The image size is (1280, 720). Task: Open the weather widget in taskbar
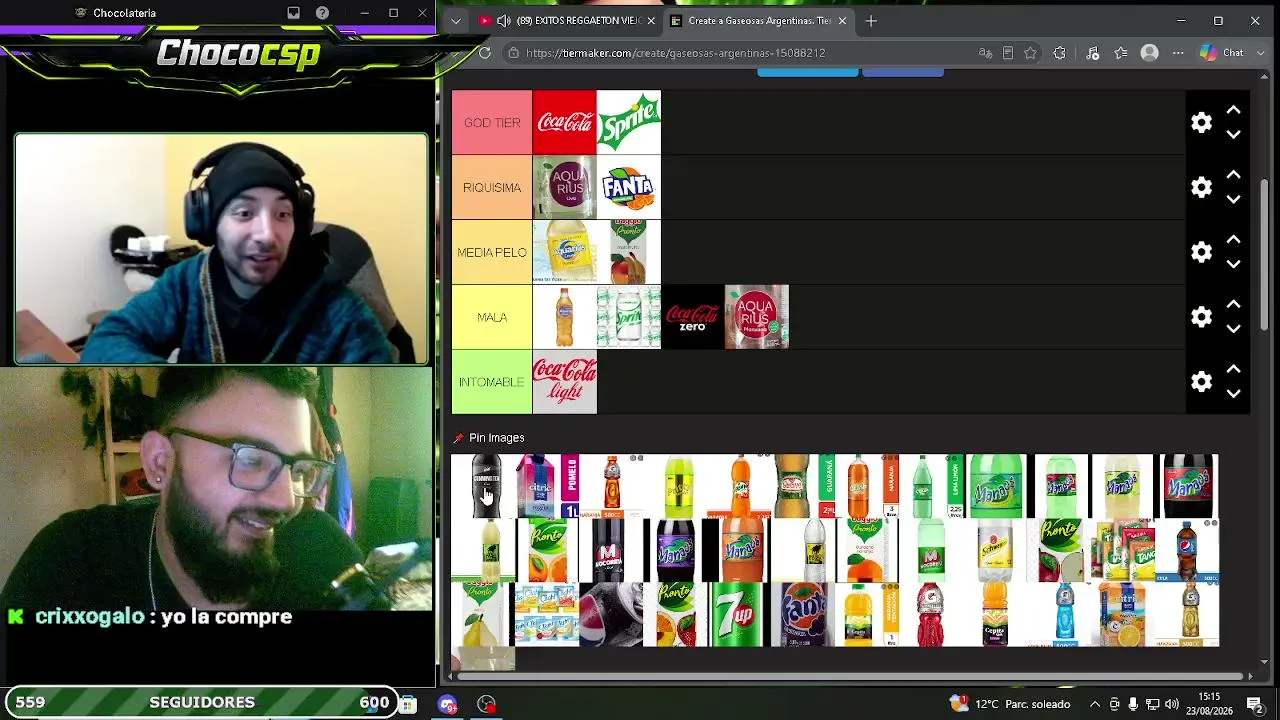pos(1010,704)
